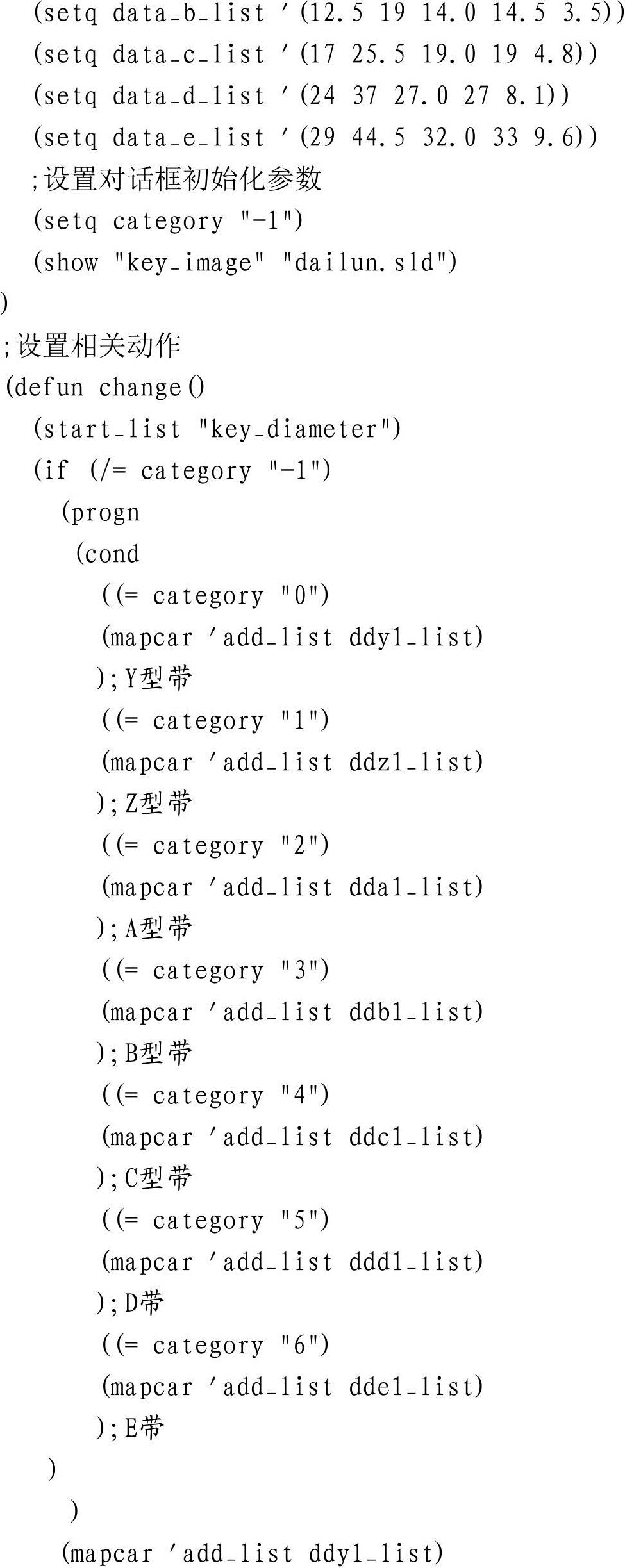Click the mapcar ddz1_list line
Image resolution: width=625 pixels, height=1568 pixels.
point(292,763)
